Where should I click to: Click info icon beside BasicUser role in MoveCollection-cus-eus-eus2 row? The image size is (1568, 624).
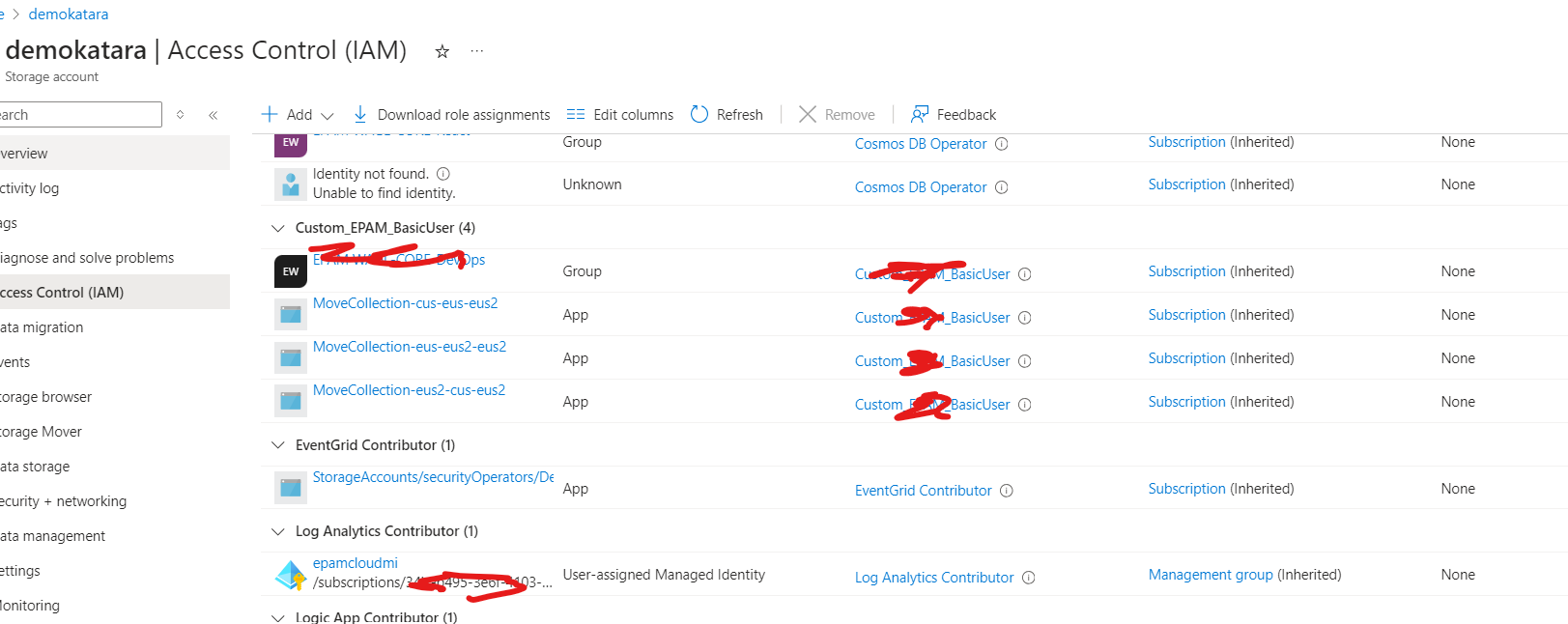point(1025,318)
